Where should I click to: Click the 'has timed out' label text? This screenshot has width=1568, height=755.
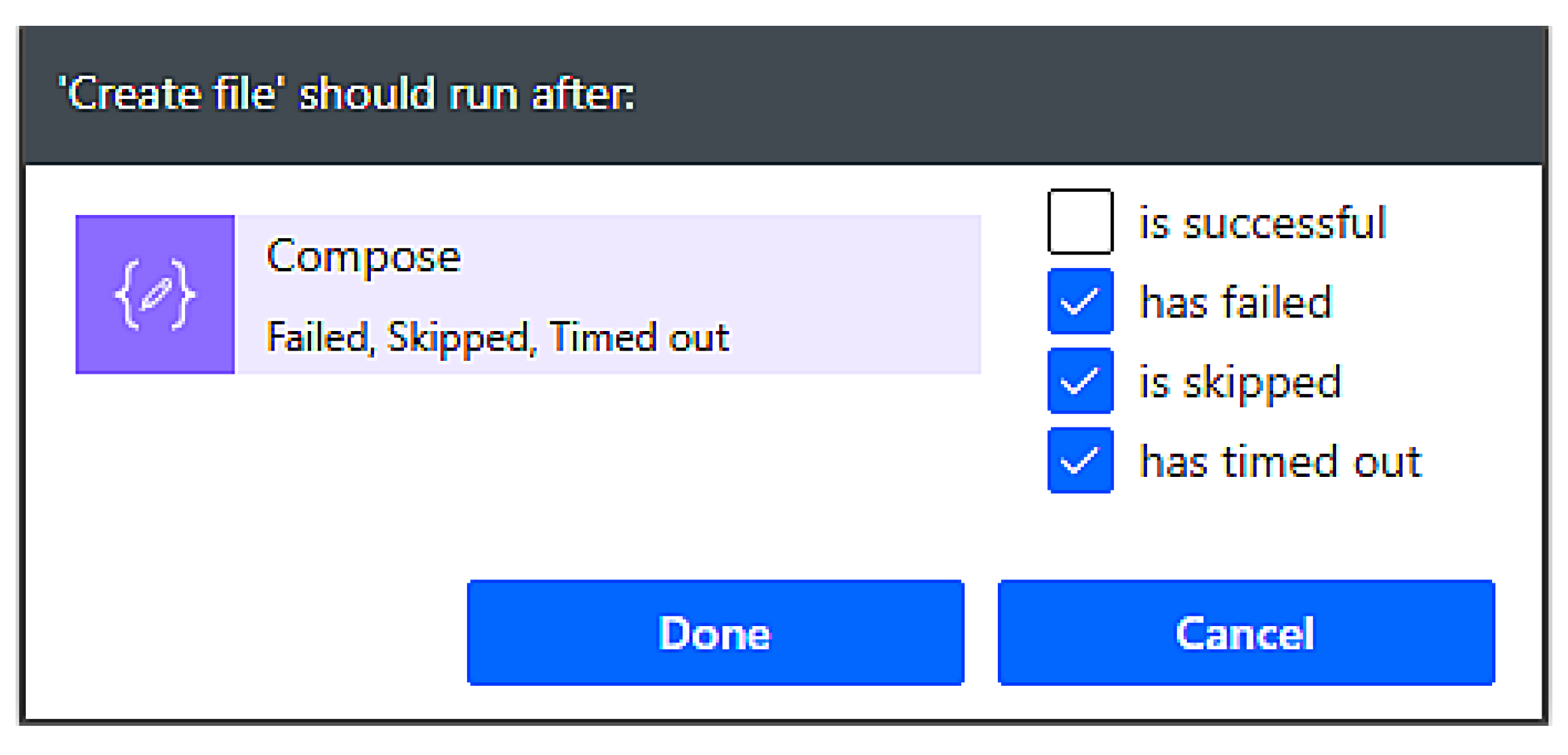tap(1281, 462)
